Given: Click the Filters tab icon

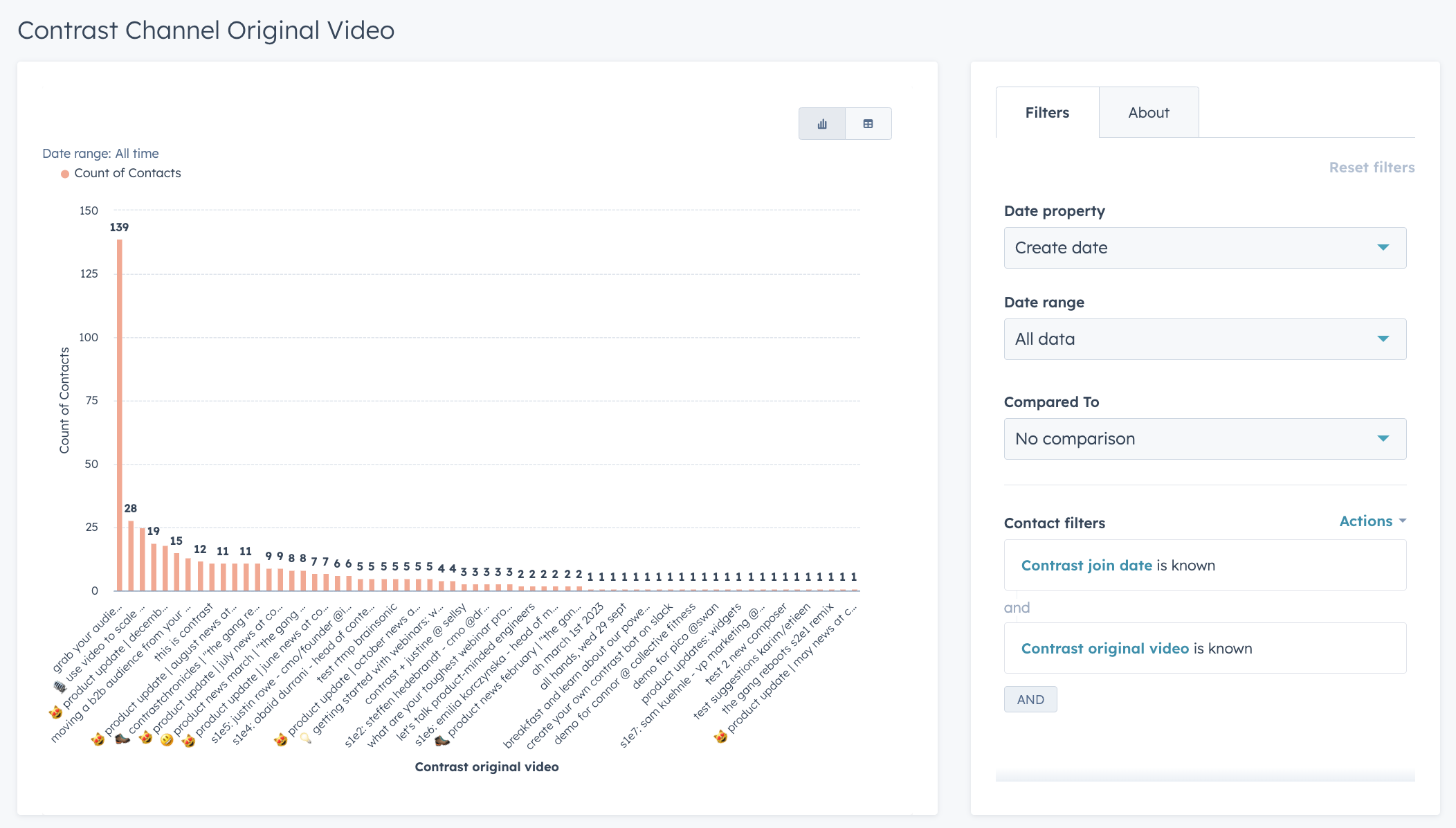Looking at the screenshot, I should coord(1047,112).
